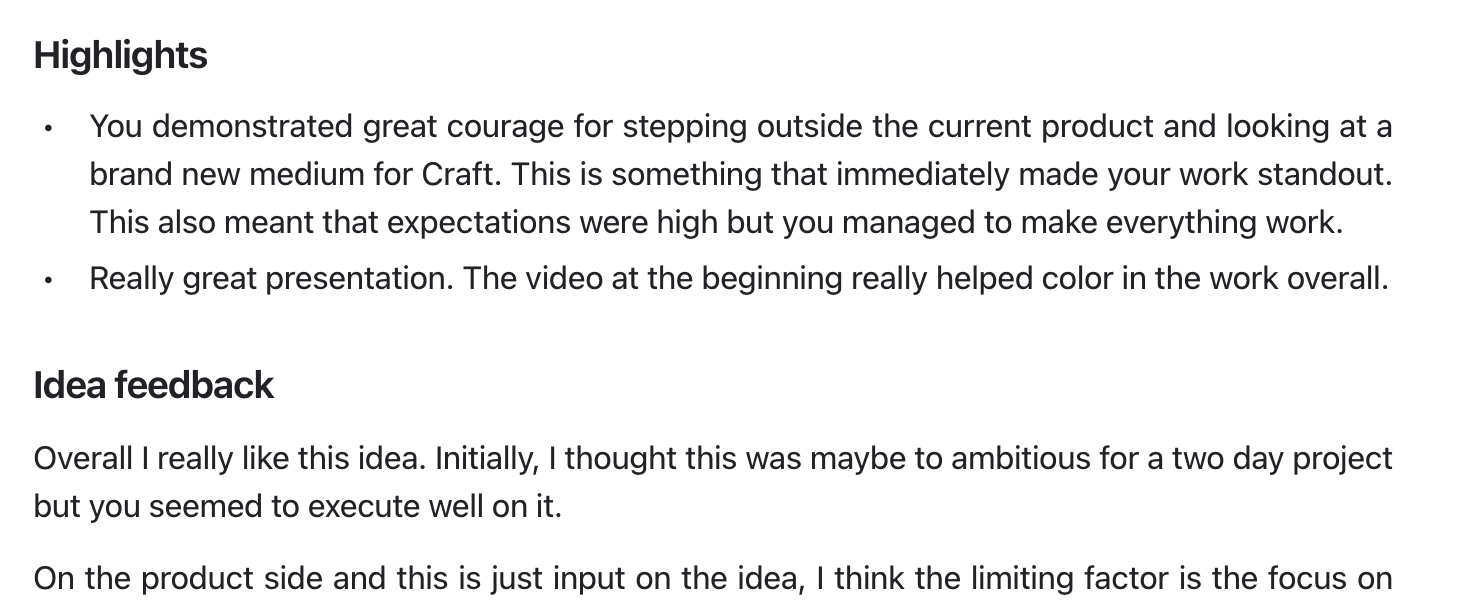This screenshot has height=604, width=1458.
Task: Click the first bullet point marker
Action: coord(48,129)
